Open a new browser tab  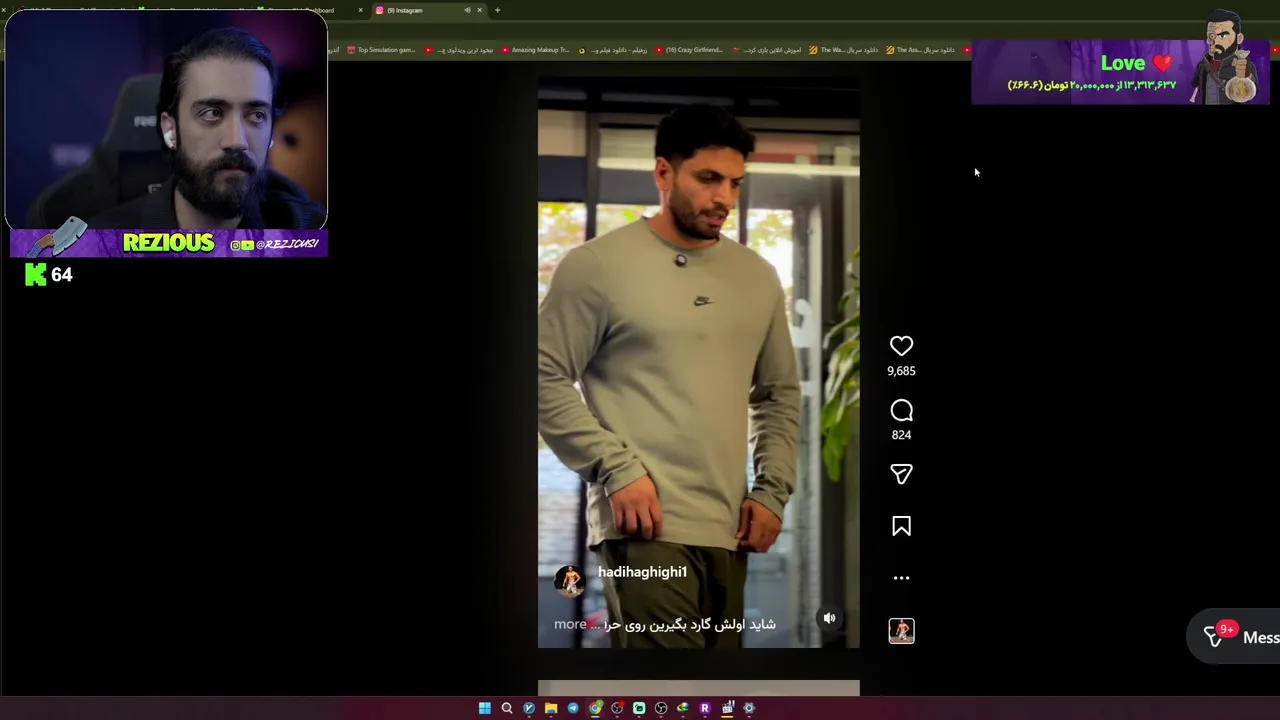tap(497, 10)
